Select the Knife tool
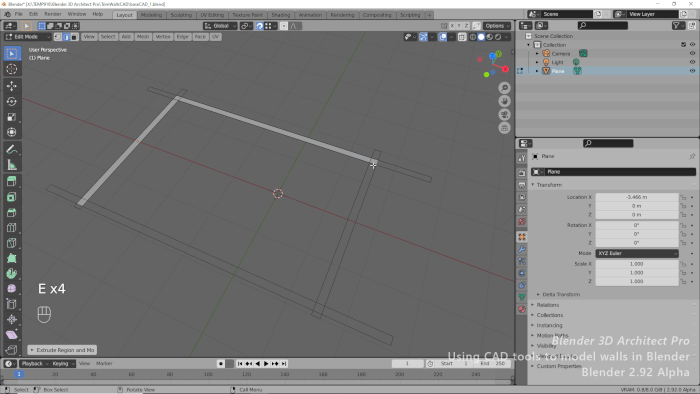The image size is (700, 394). click(12, 243)
